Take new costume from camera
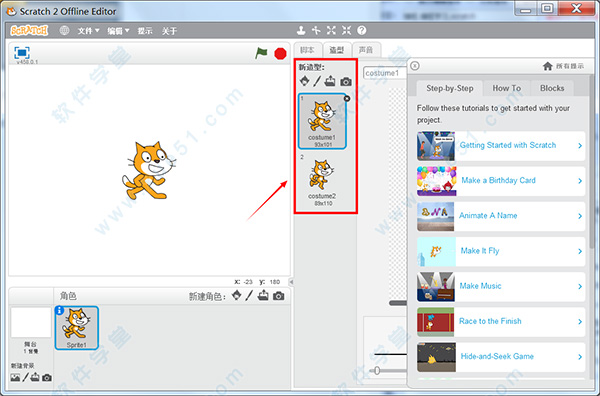 [x=346, y=81]
